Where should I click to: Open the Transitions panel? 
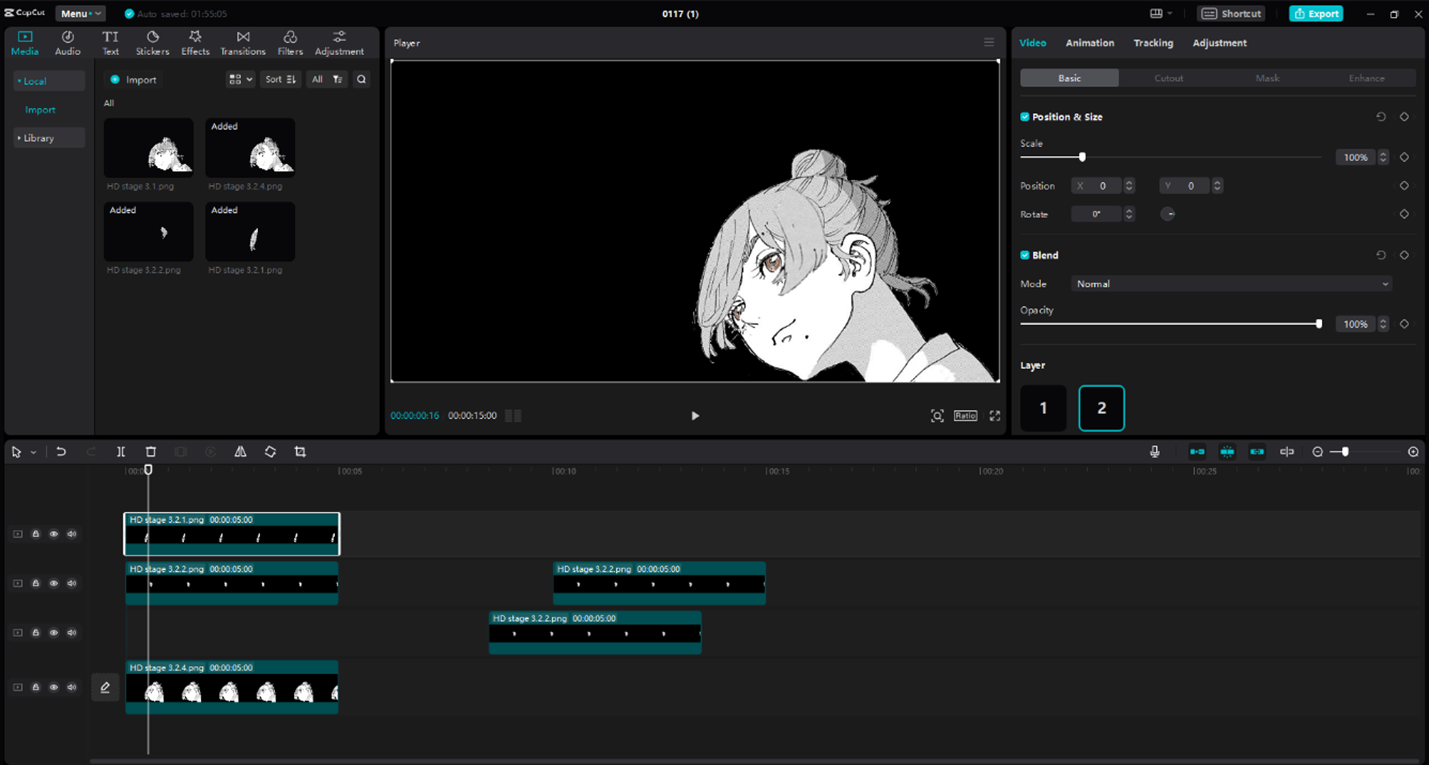point(243,42)
